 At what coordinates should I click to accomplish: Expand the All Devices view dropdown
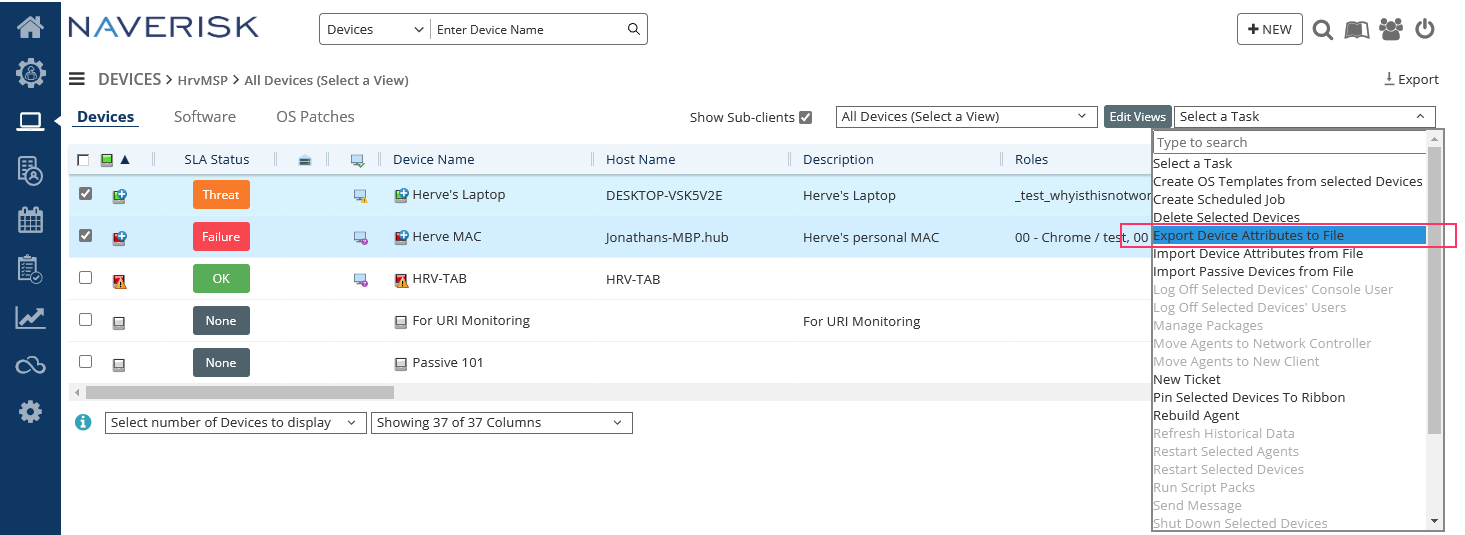966,117
